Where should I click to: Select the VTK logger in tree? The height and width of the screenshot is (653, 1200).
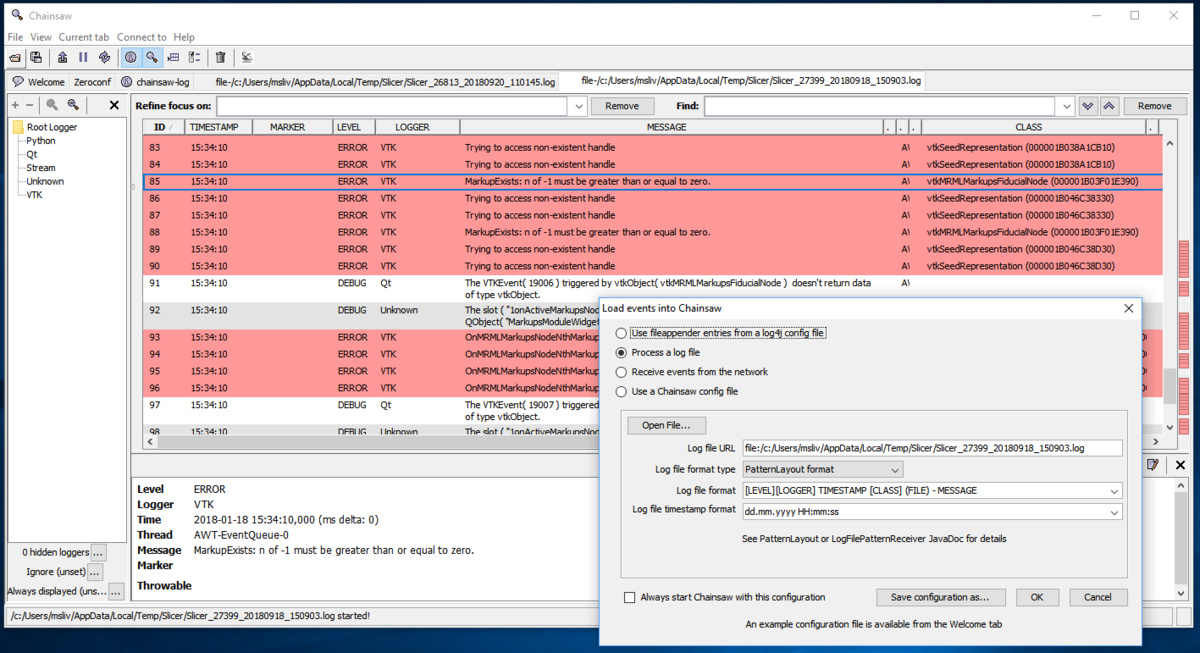tap(34, 195)
